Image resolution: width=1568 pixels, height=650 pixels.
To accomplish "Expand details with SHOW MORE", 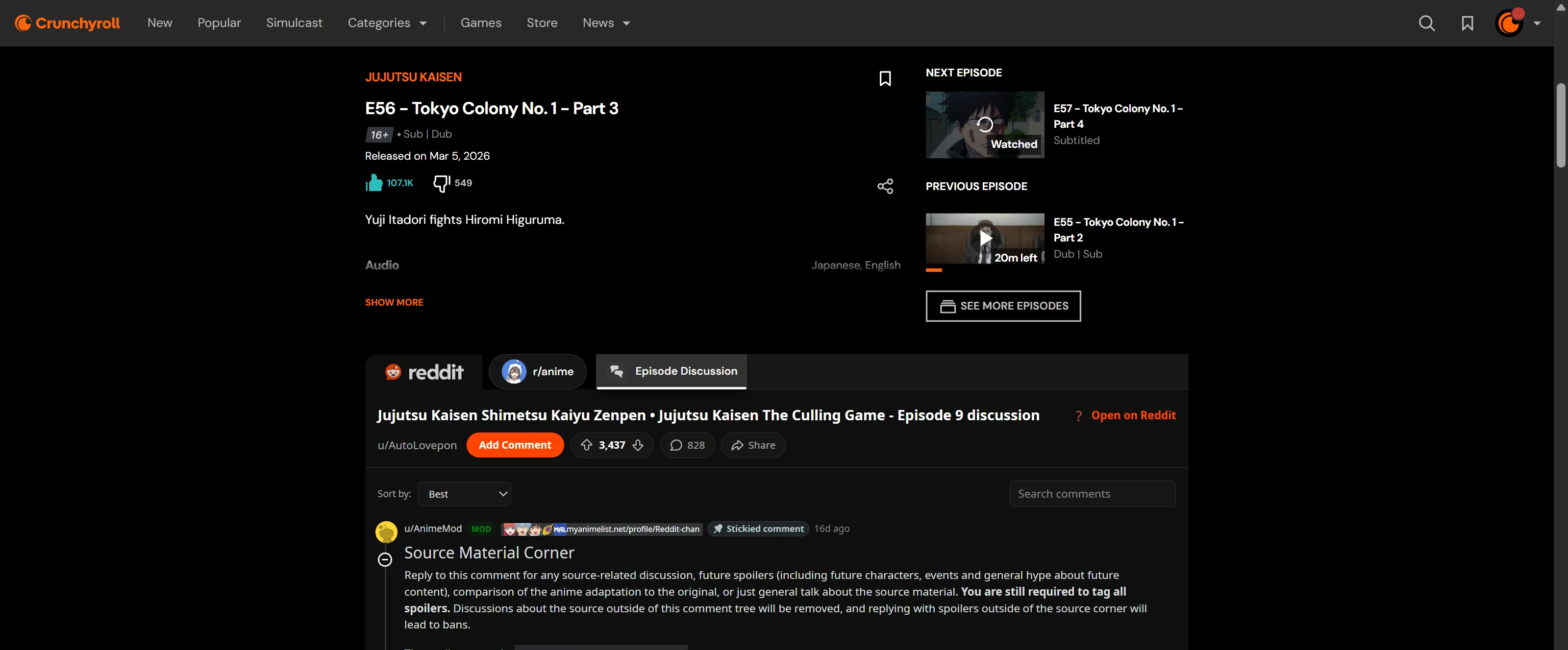I will click(x=394, y=302).
